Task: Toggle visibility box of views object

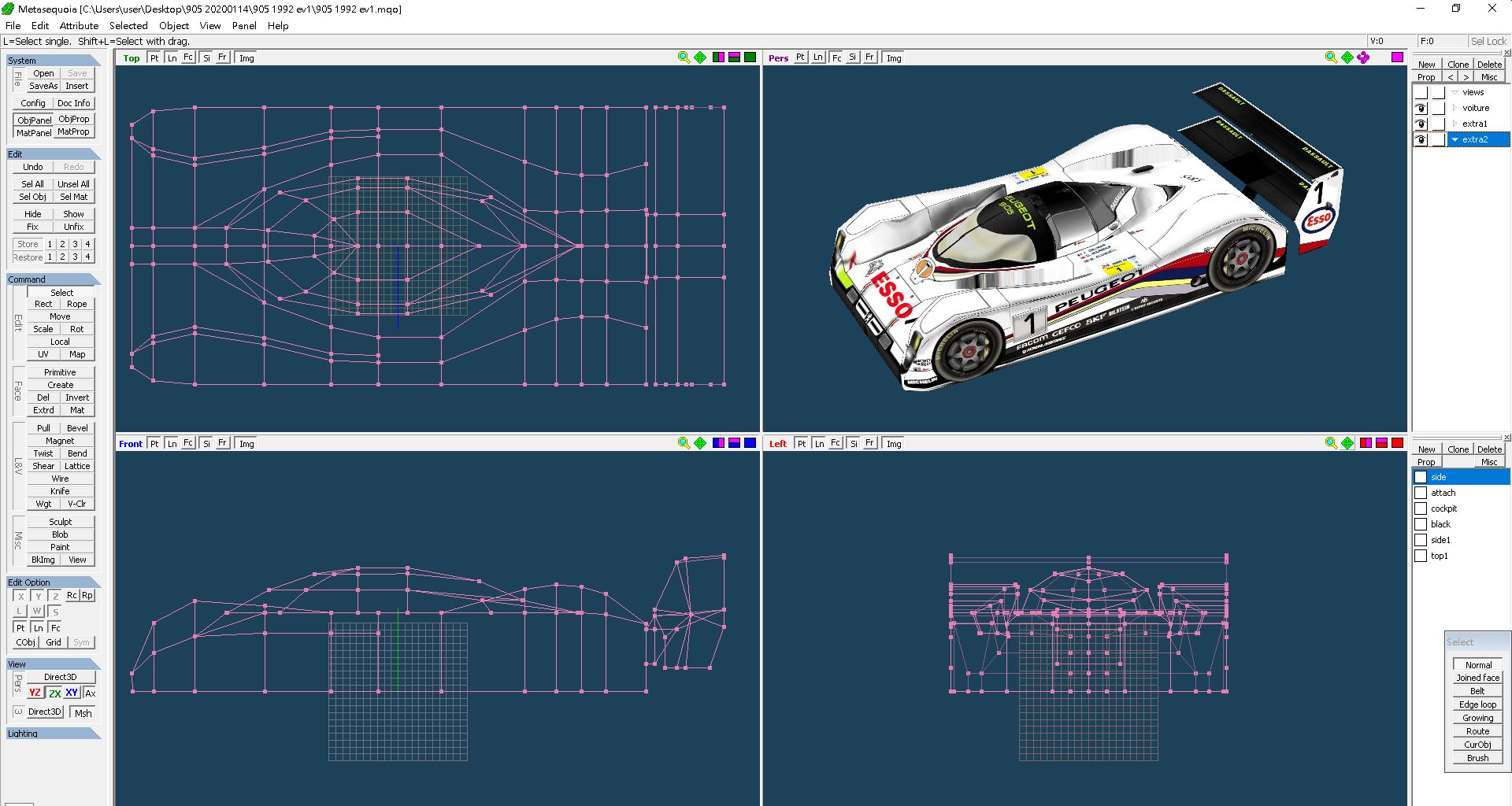Action: 1421,92
